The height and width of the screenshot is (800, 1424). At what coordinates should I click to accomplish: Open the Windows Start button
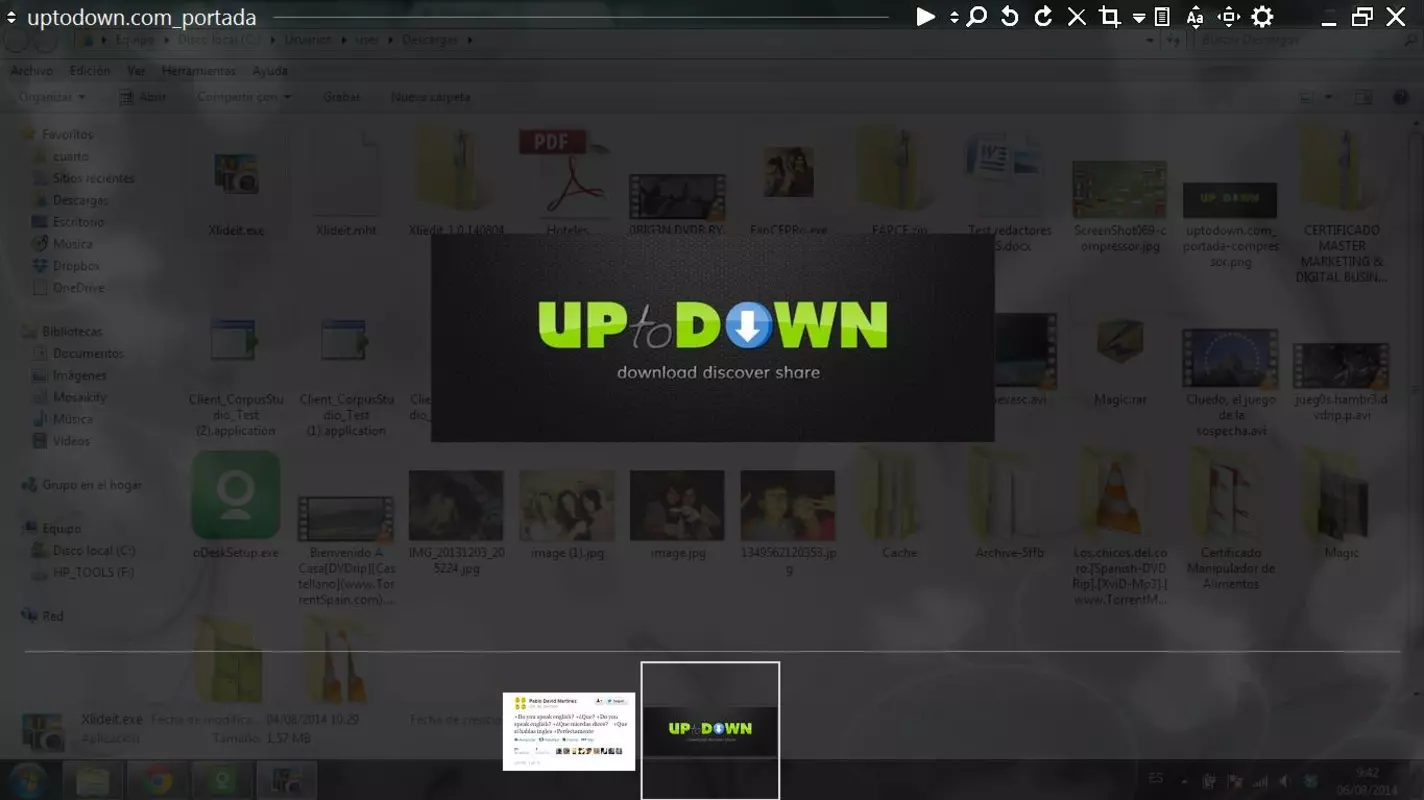27,780
